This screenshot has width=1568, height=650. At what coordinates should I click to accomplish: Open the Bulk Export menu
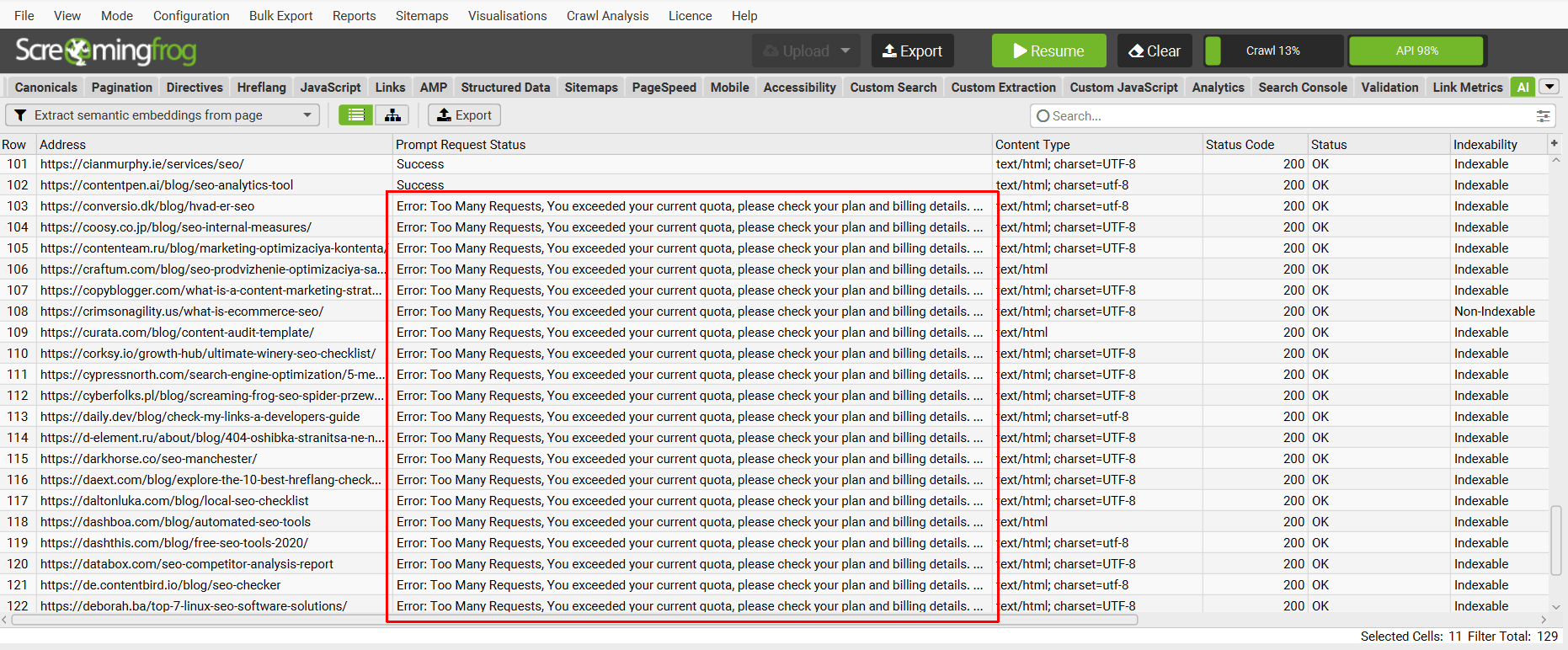(280, 15)
